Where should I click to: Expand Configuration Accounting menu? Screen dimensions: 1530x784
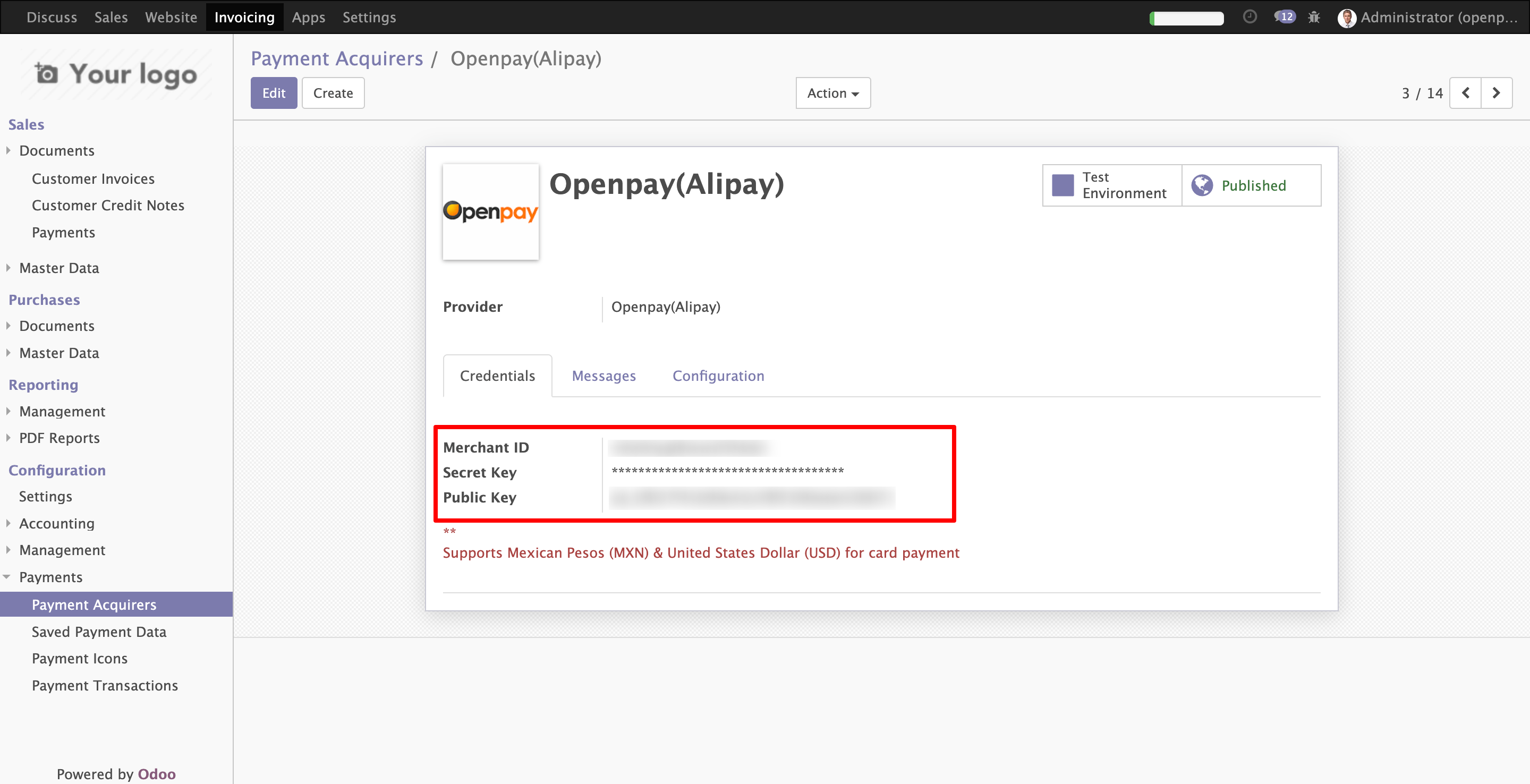click(56, 523)
